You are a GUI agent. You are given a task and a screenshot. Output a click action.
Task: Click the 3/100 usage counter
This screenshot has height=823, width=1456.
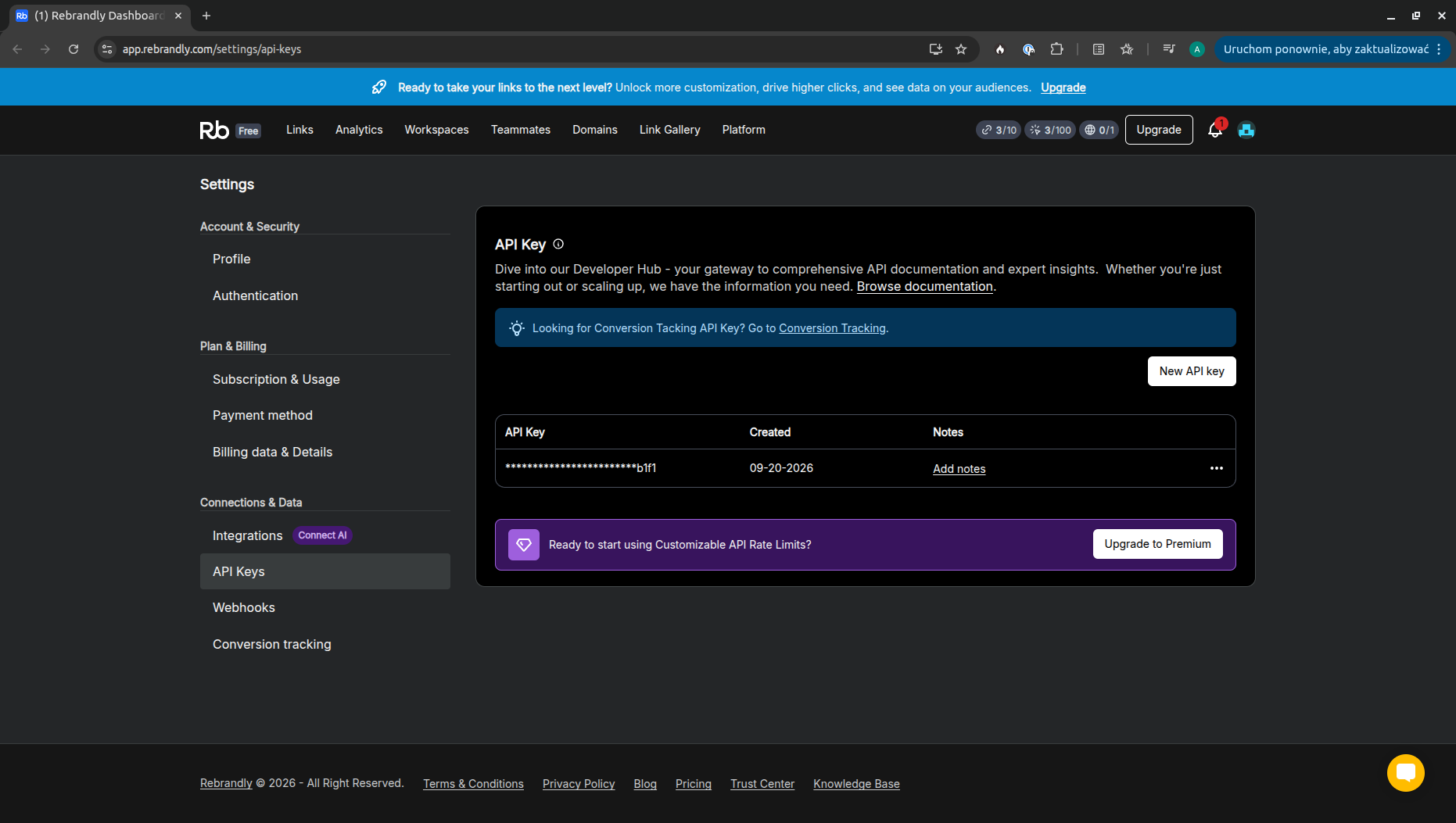1051,130
